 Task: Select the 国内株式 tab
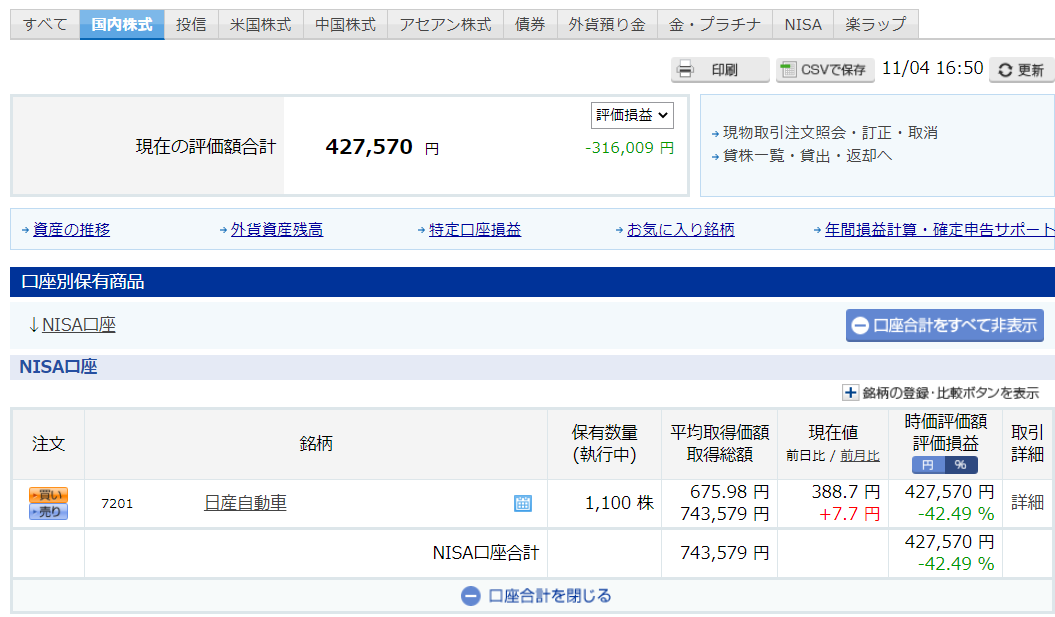click(122, 25)
